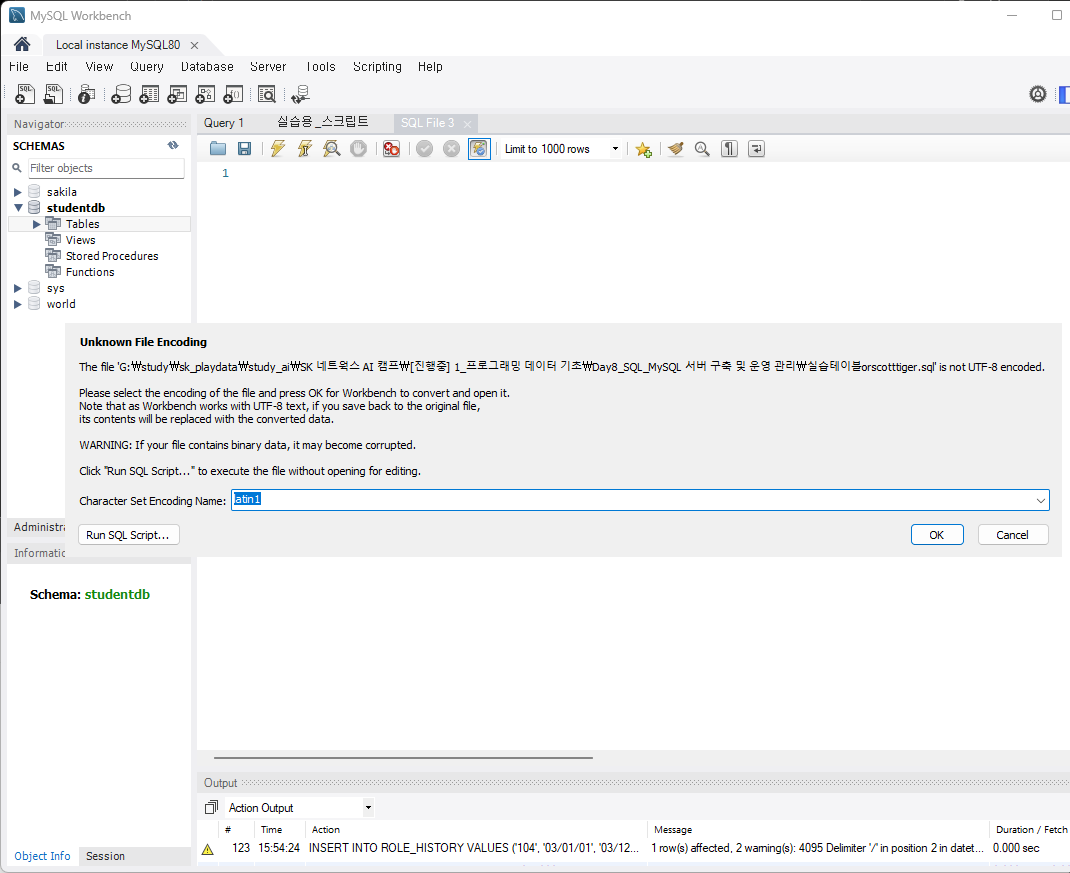Open the Query menu
Viewport: 1070px width, 873px height.
click(x=147, y=66)
